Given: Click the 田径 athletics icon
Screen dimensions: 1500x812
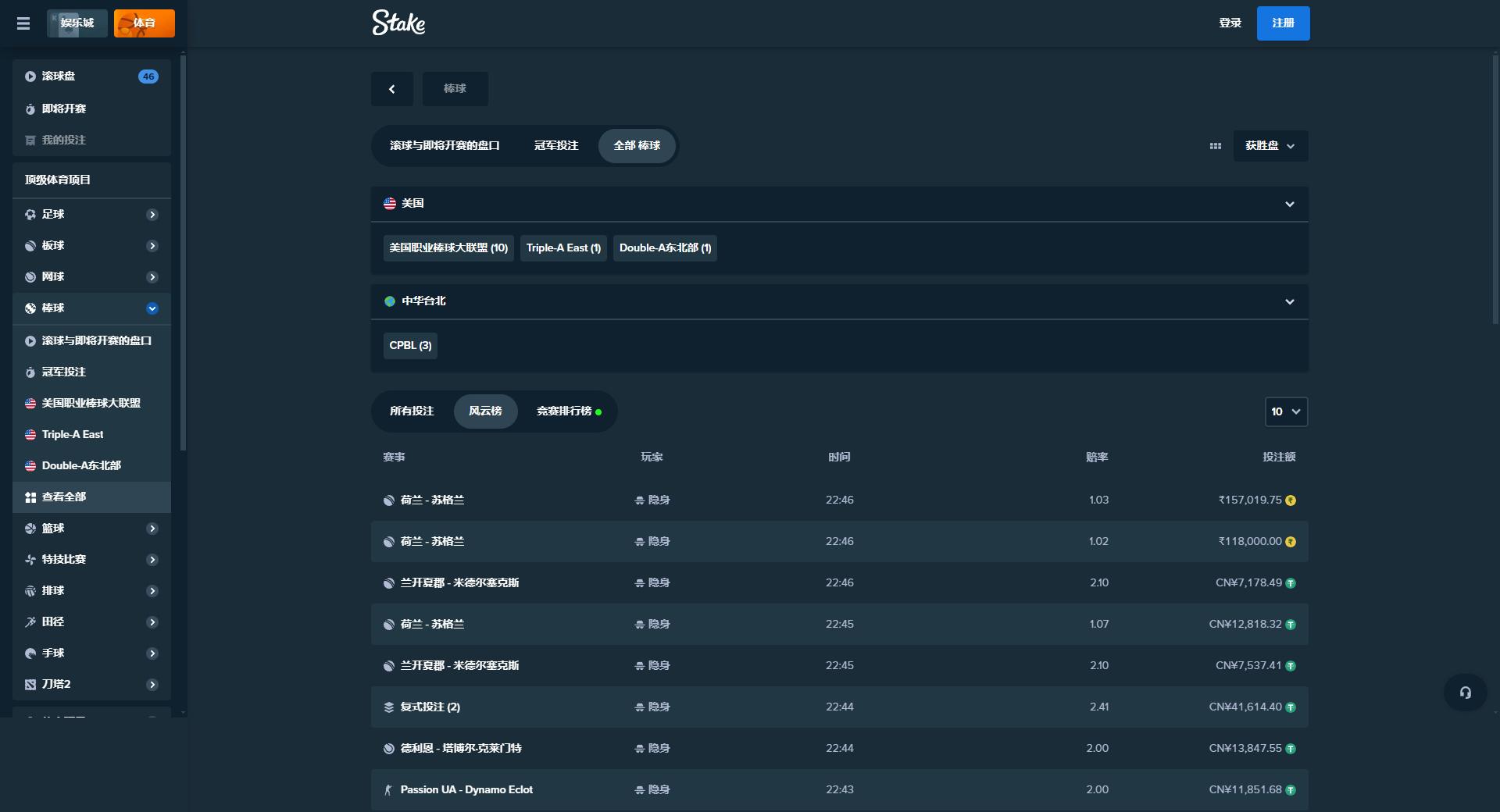Looking at the screenshot, I should tap(30, 622).
